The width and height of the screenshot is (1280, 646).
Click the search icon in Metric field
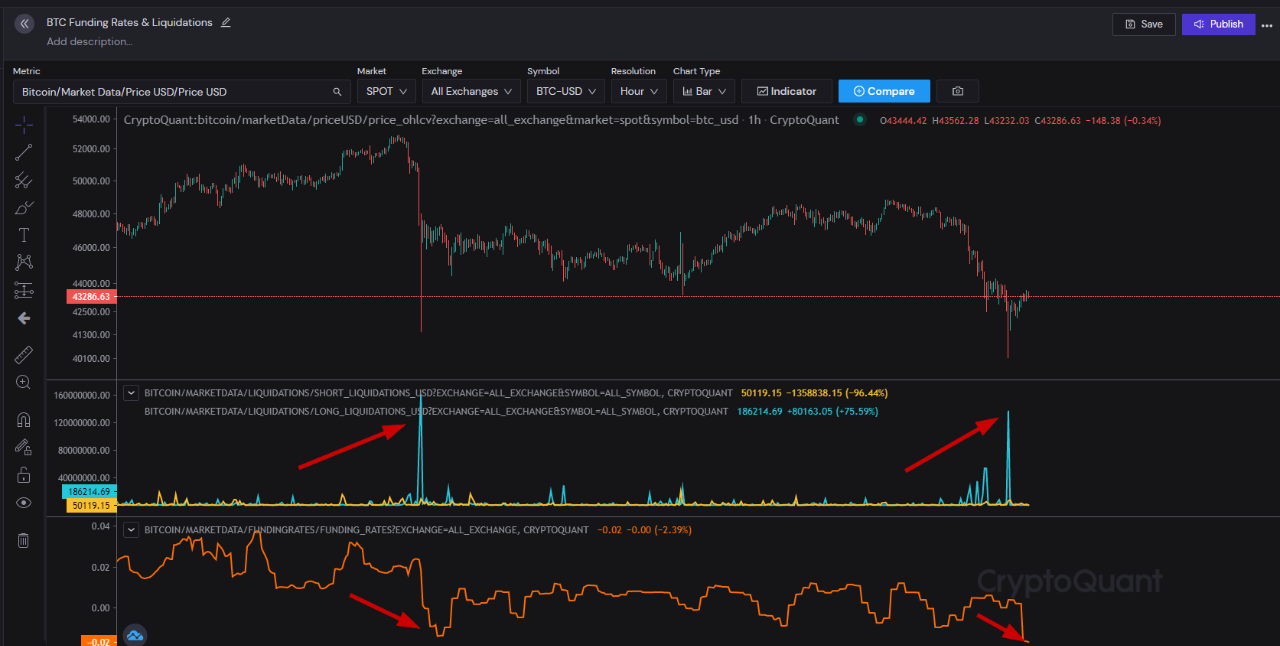(x=338, y=92)
